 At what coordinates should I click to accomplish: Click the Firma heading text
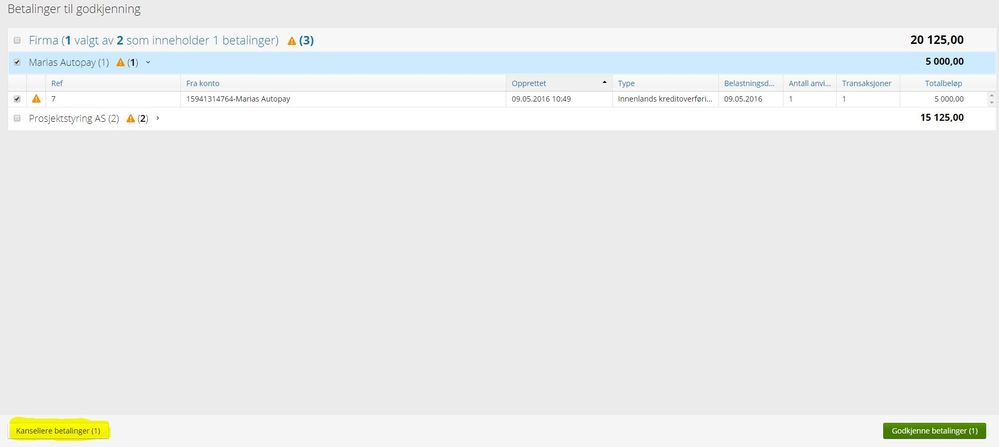coord(154,41)
